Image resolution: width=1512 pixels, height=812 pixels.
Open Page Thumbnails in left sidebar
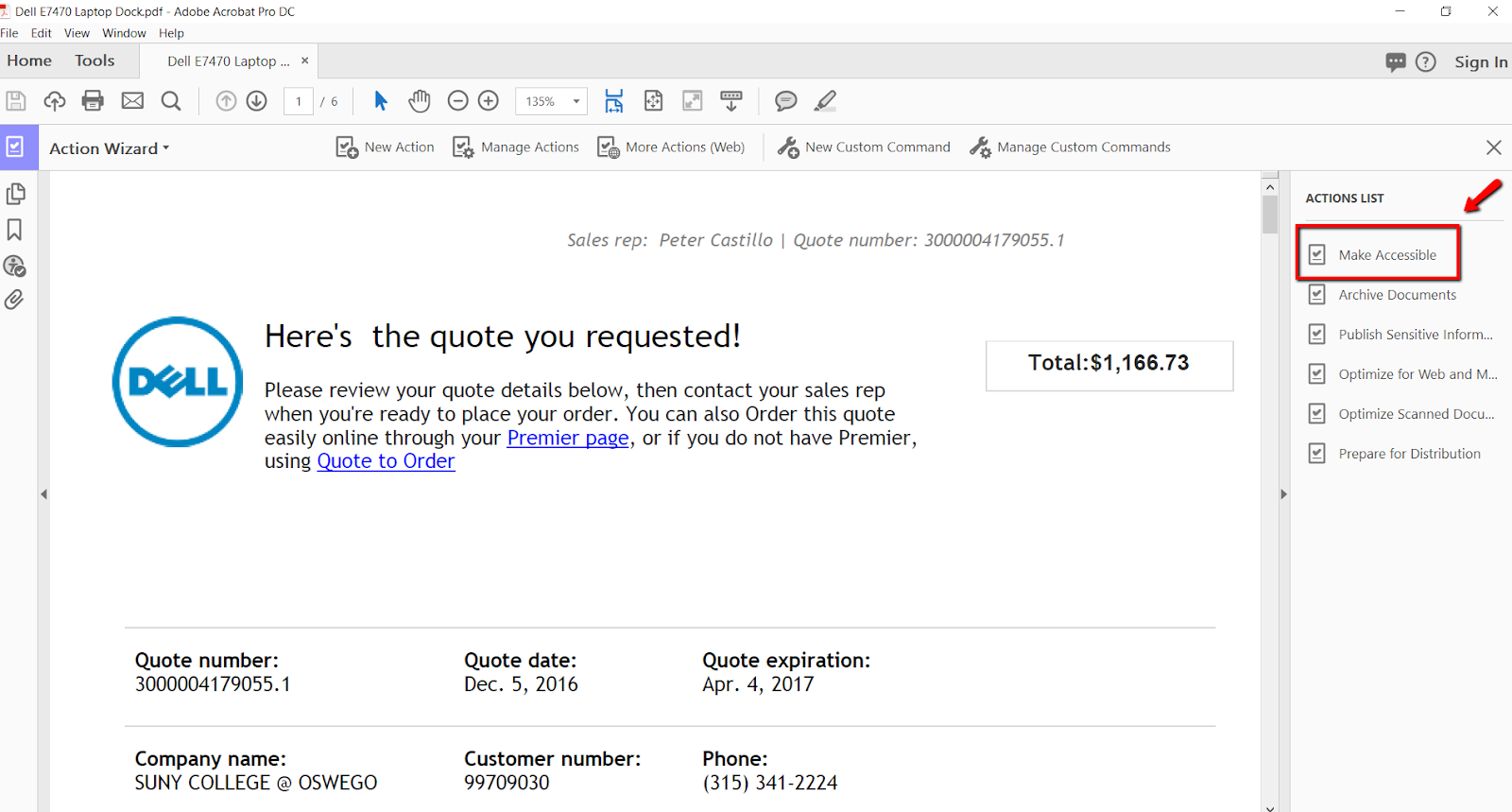(x=15, y=194)
